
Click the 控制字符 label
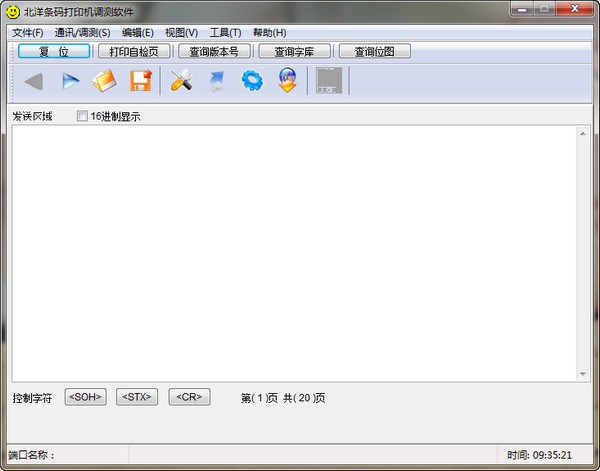click(32, 398)
